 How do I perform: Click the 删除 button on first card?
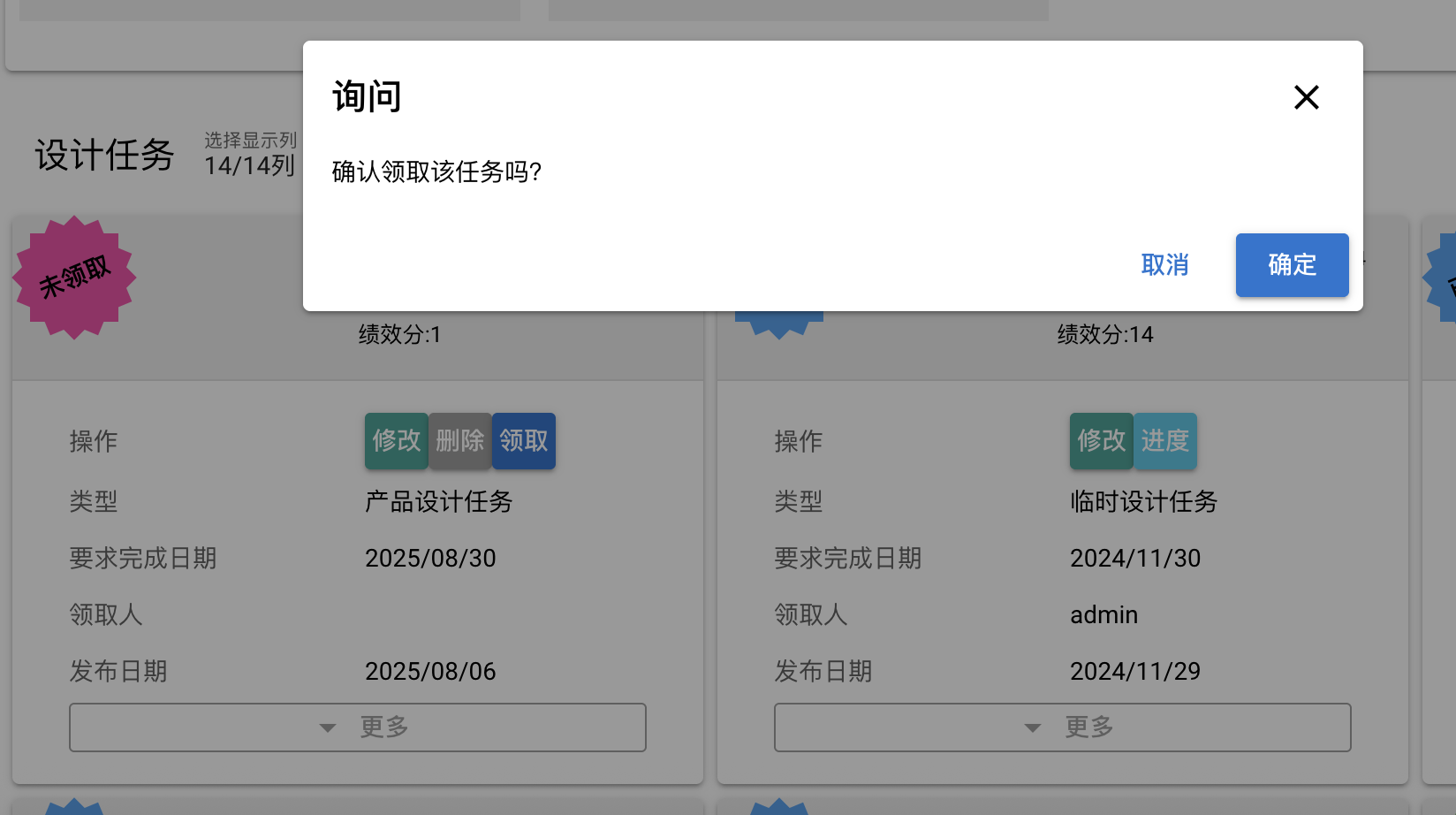click(x=460, y=441)
